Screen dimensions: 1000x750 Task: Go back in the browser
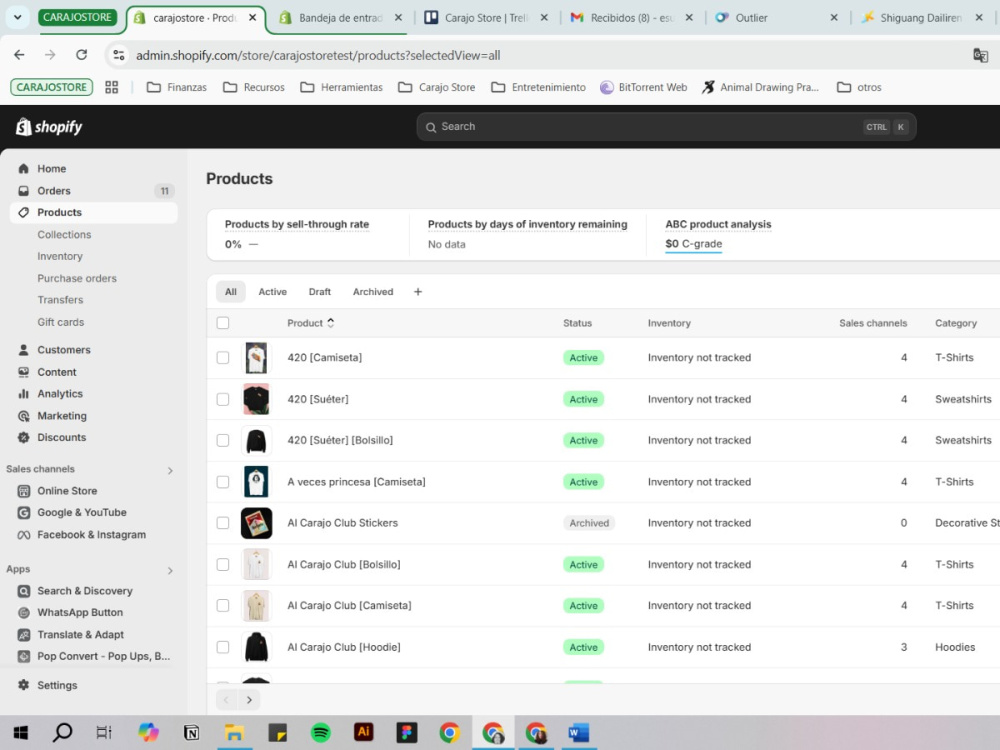coord(19,55)
